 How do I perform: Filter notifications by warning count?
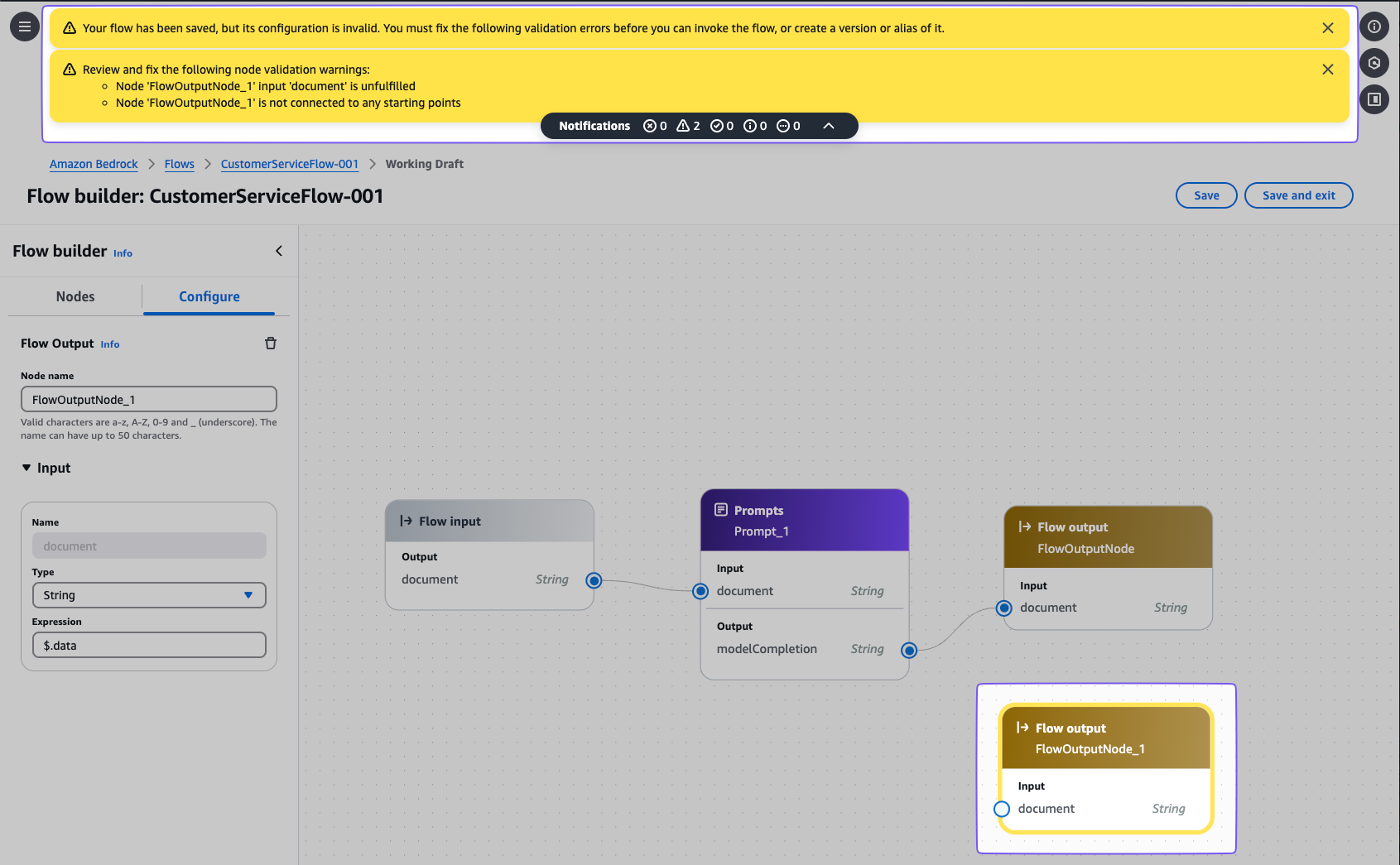coord(688,126)
